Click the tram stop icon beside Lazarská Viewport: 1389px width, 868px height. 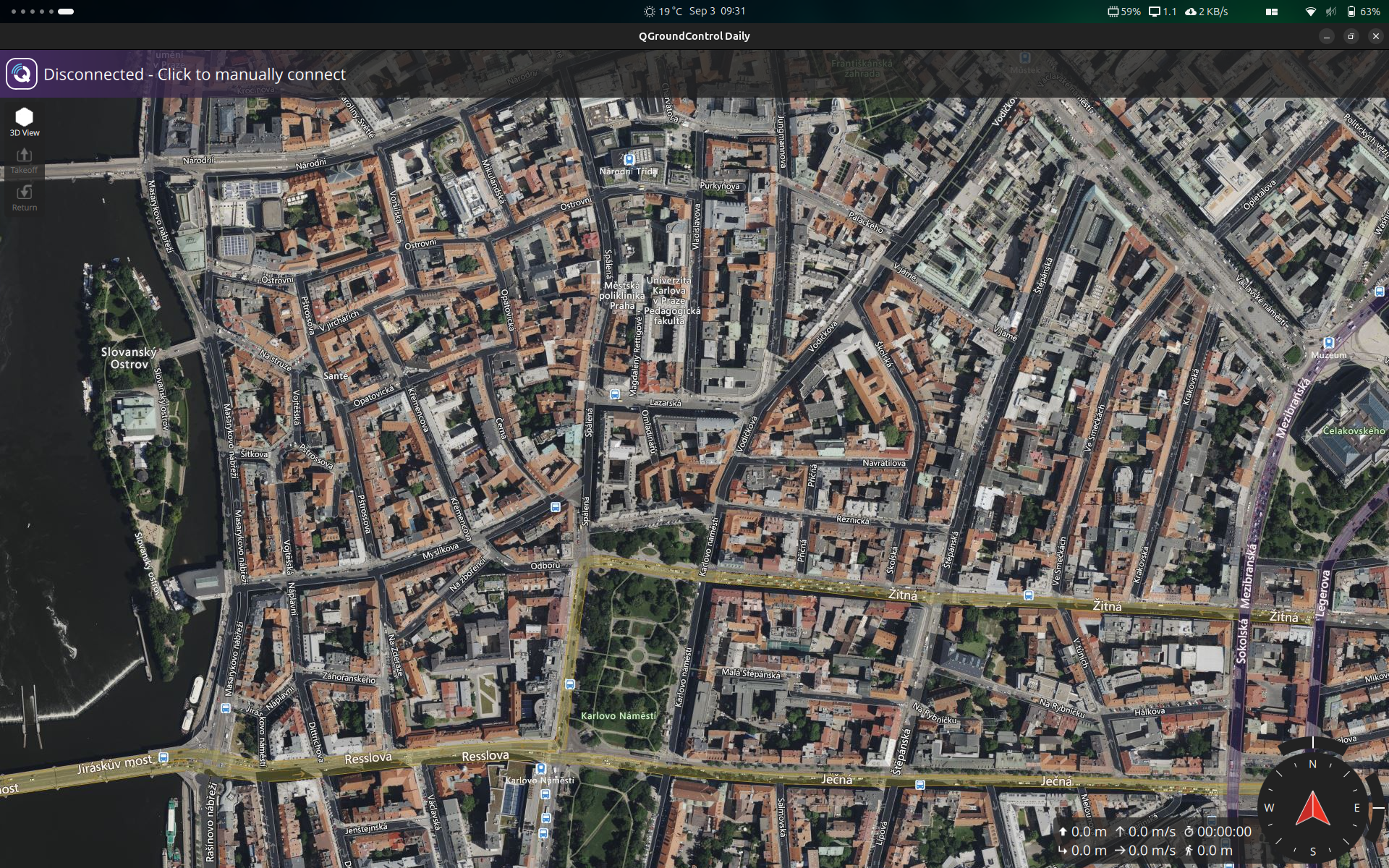point(614,394)
